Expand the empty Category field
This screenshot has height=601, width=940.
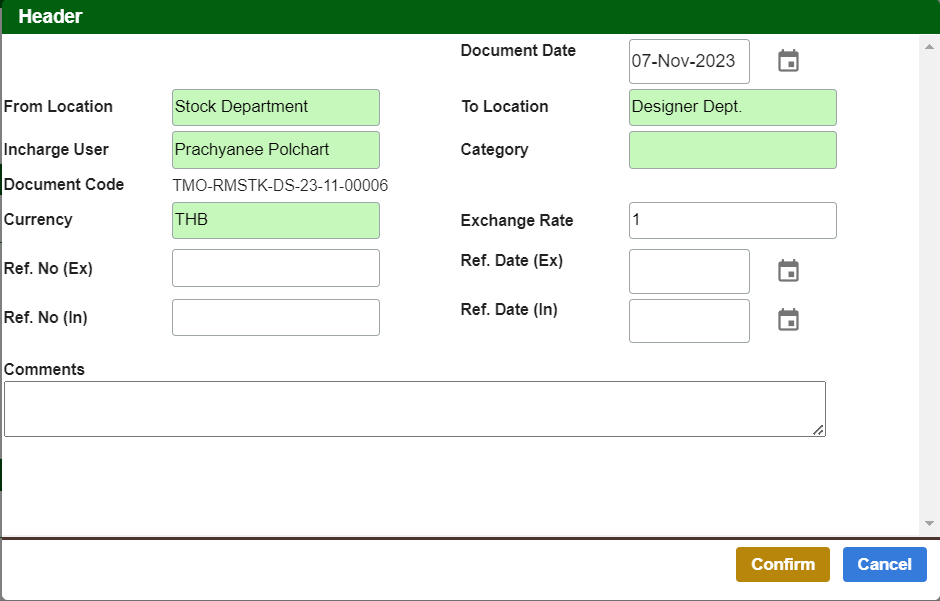click(x=732, y=150)
